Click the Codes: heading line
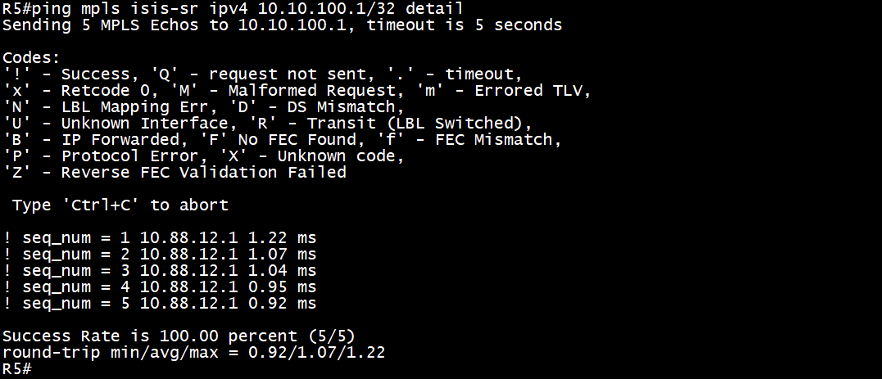 coord(31,58)
